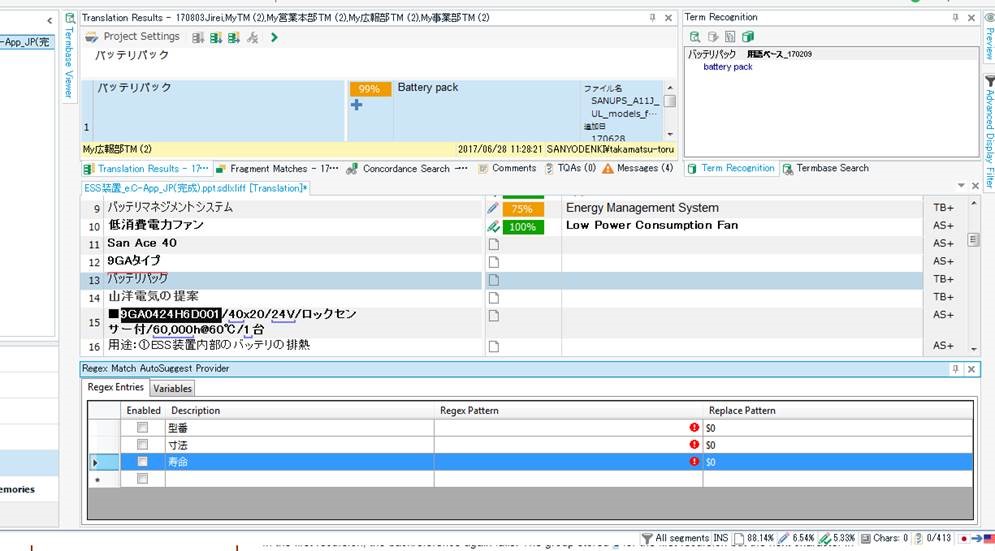Click the wrench tools icon in Translation Results toolbar
Image resolution: width=995 pixels, height=551 pixels.
pos(253,37)
